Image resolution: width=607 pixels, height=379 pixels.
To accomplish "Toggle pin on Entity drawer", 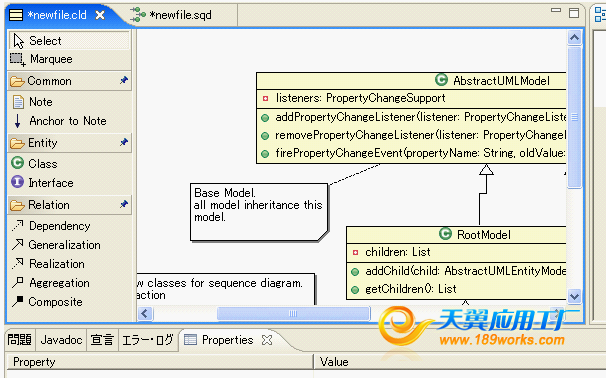I will pos(123,142).
